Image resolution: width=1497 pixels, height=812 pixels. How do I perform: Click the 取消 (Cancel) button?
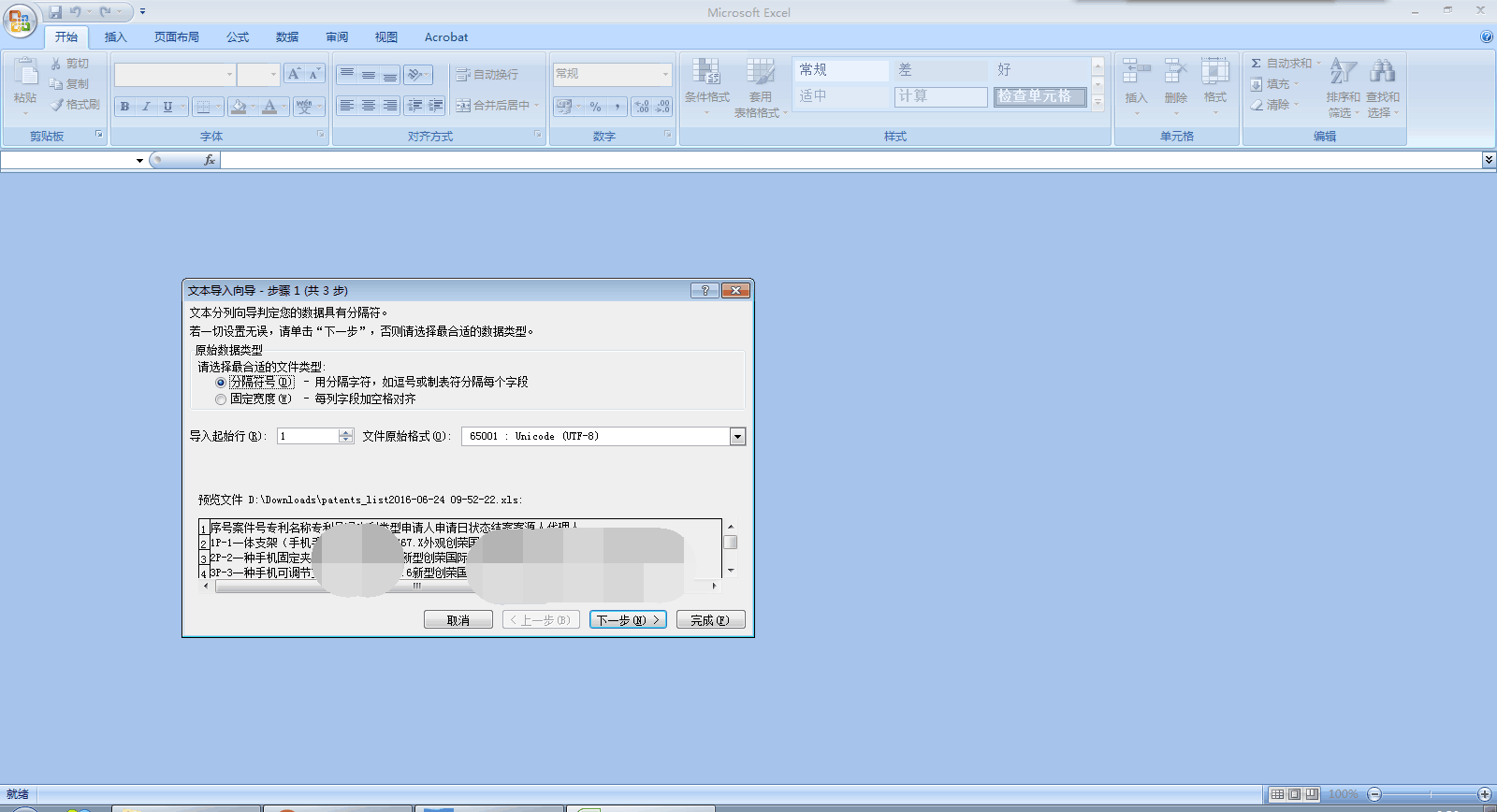coord(458,620)
